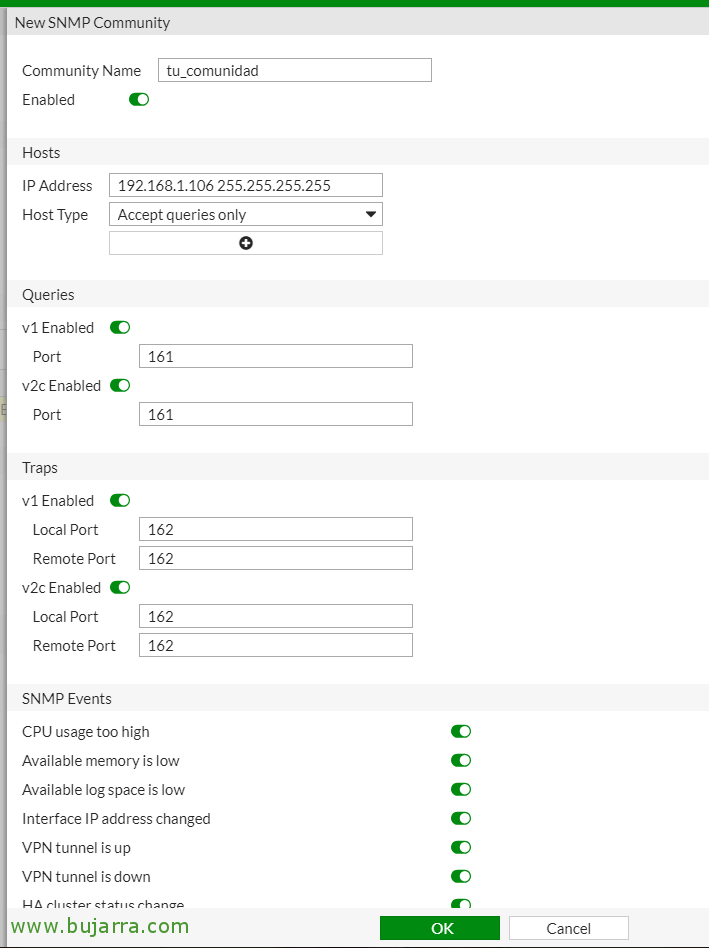The height and width of the screenshot is (948, 709).
Task: Toggle Available memory is low event
Action: point(461,760)
